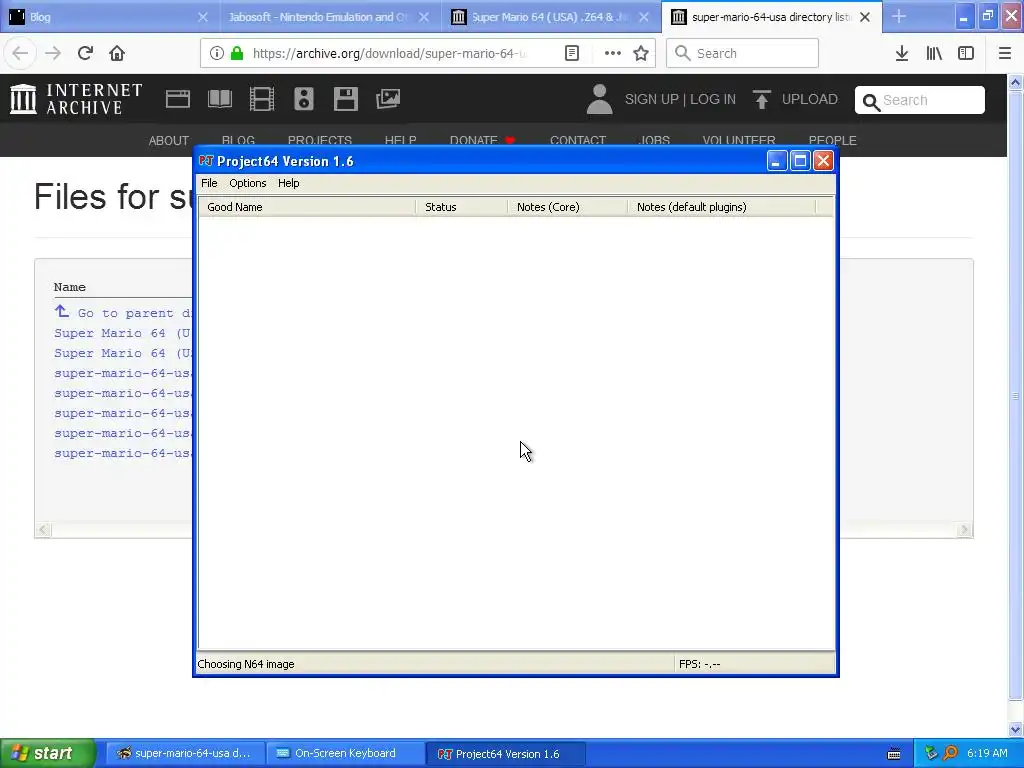Close the Blog browser tab
Viewport: 1024px width, 768px height.
(x=203, y=17)
